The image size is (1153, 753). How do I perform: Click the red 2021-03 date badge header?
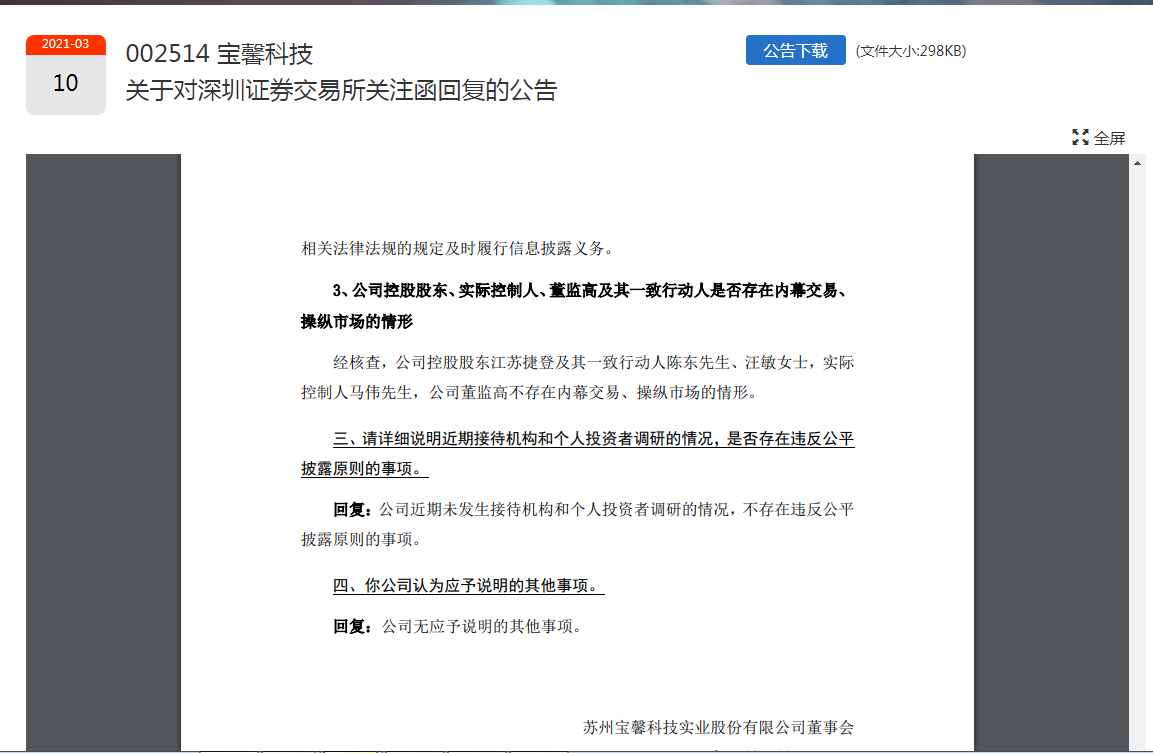(66, 44)
